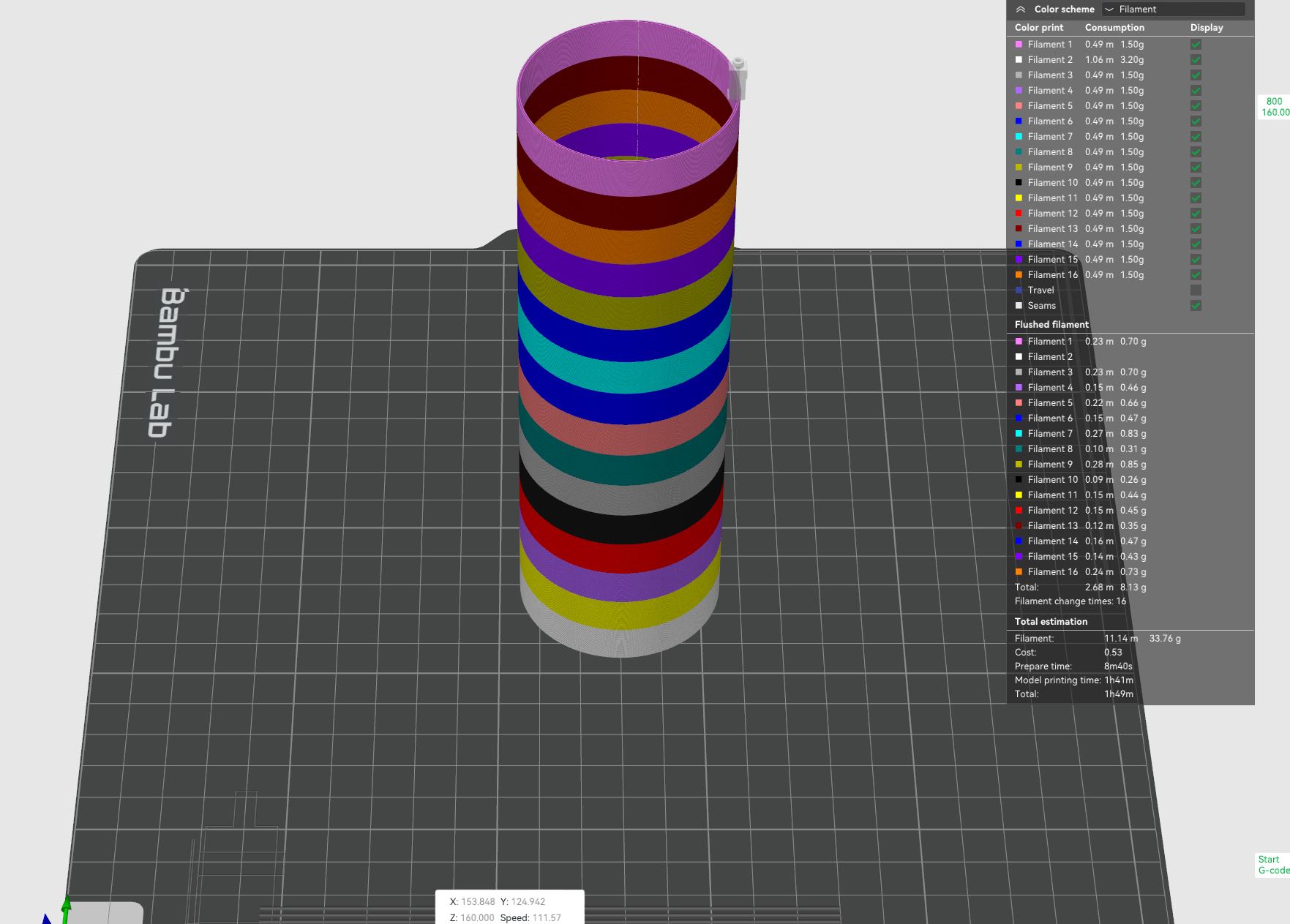Enable the Travel display checkbox

[1196, 290]
